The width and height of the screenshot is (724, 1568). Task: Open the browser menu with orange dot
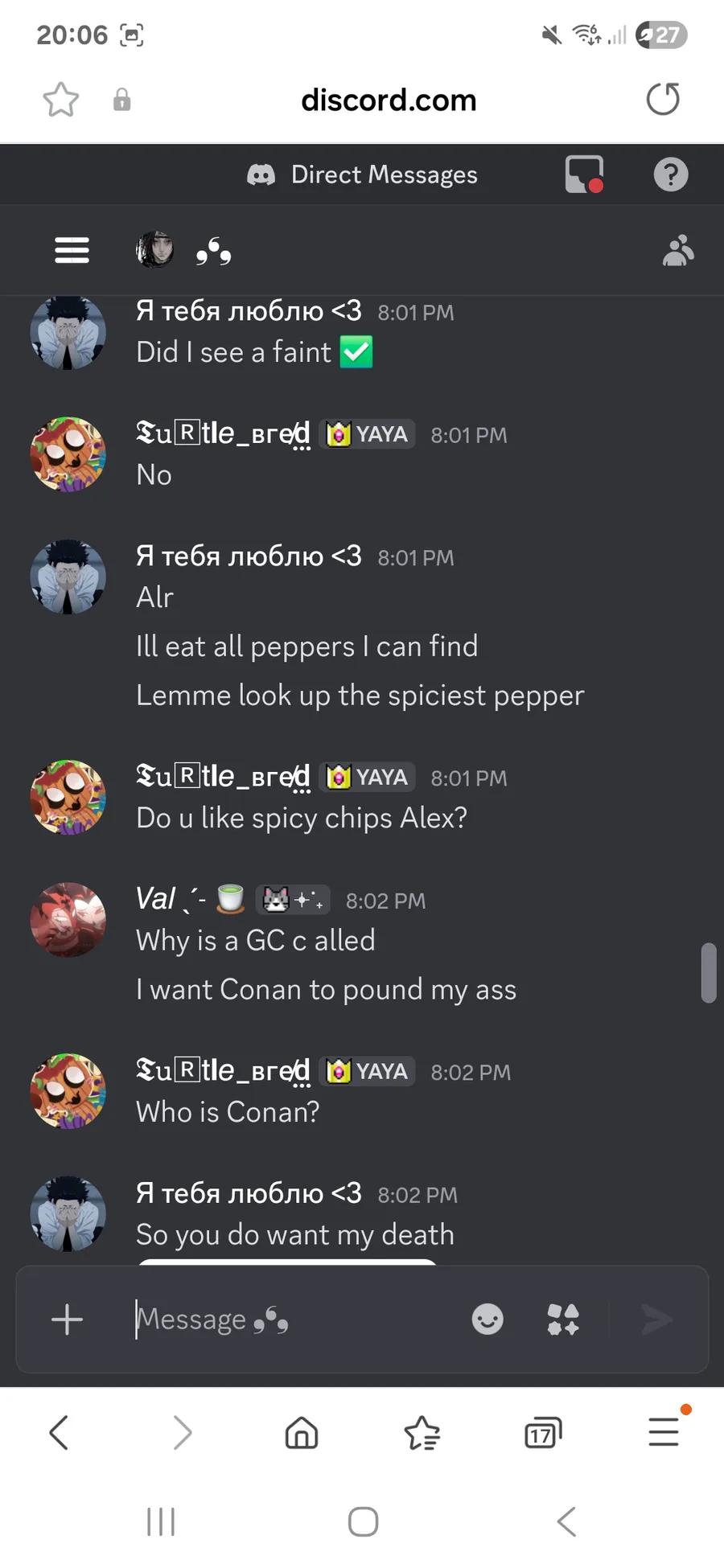(x=664, y=1429)
